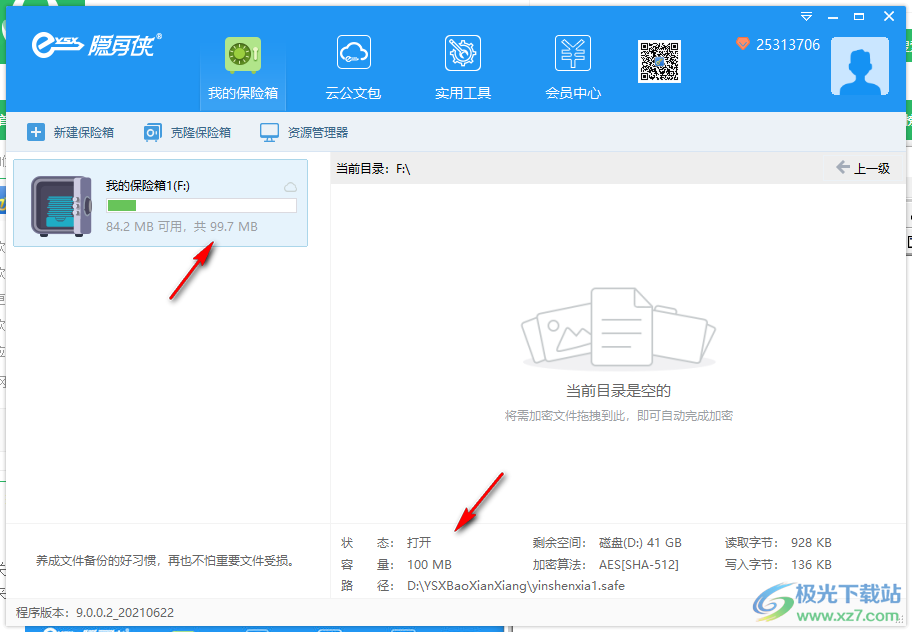
Task: Select the vault thumbnail for 我的保险箱1
Action: [x=60, y=204]
